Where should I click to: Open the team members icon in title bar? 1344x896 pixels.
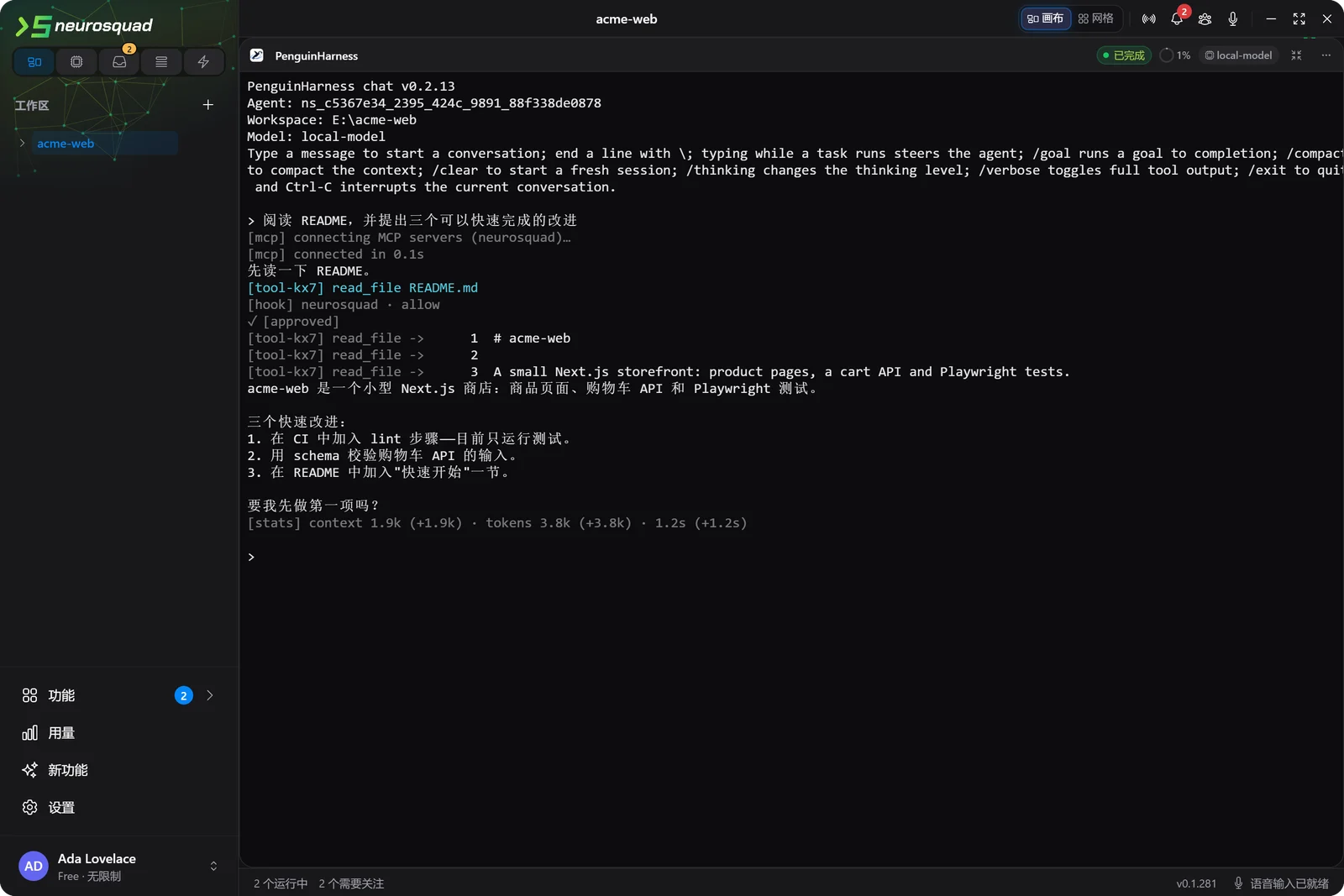(1205, 18)
